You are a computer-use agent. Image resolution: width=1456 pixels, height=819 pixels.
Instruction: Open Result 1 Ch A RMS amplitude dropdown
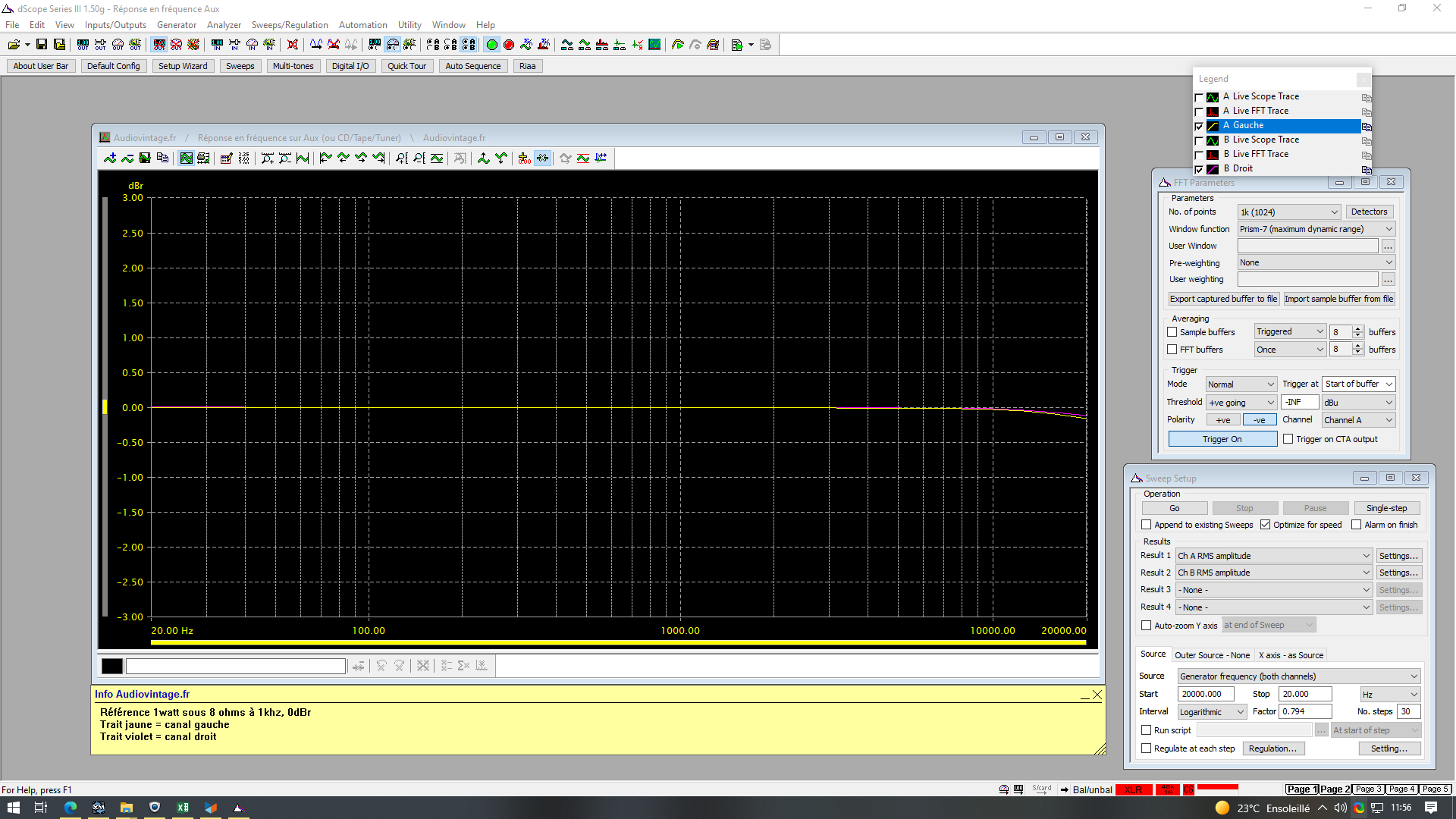pos(1274,556)
